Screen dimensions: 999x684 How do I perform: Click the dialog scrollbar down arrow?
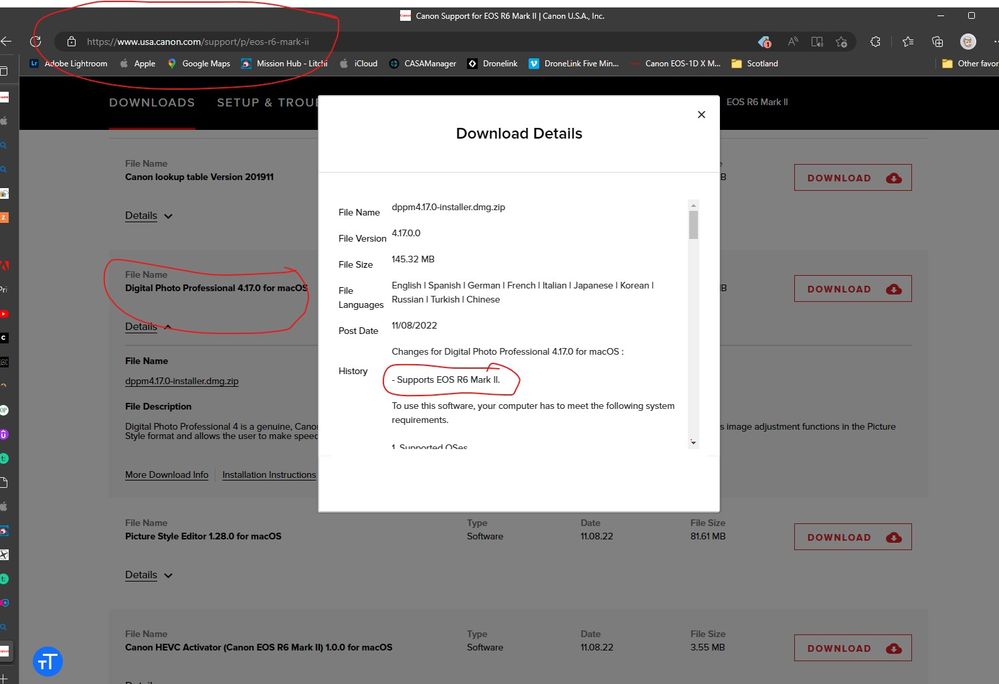(x=693, y=442)
